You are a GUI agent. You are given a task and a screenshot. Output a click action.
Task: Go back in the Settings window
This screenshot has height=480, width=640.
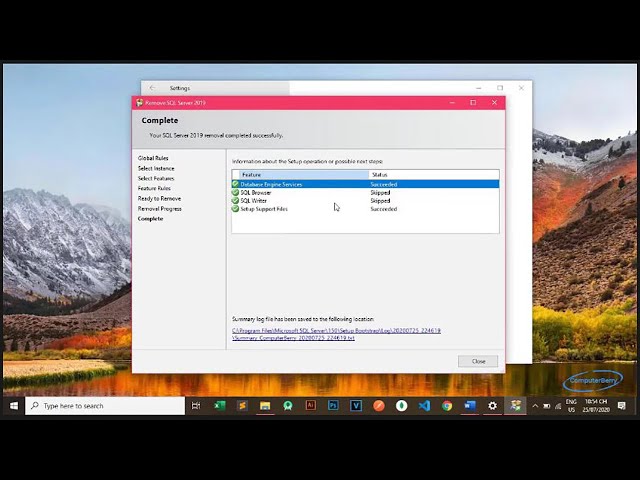tap(152, 88)
